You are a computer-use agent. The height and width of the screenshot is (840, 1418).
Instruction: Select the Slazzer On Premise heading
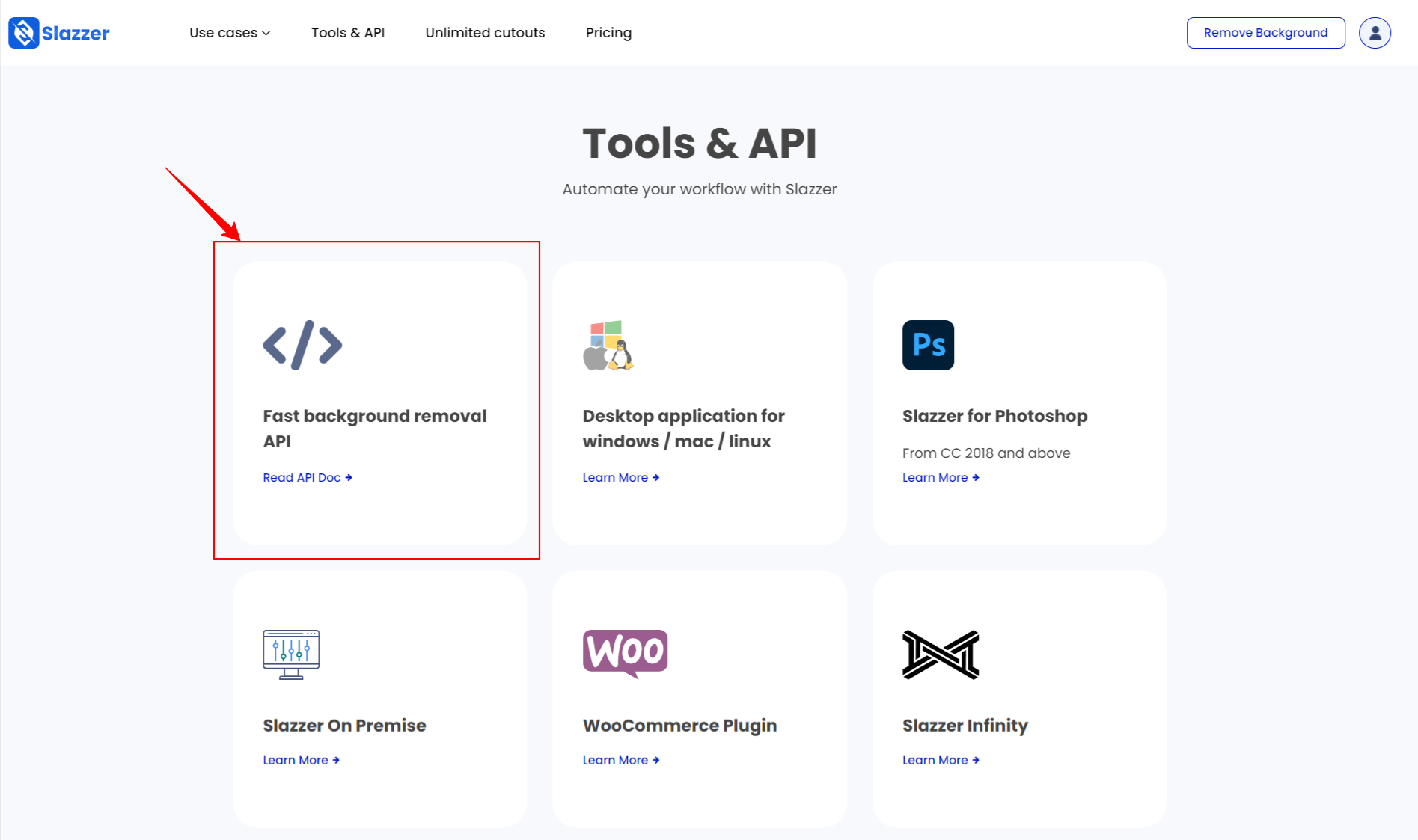point(344,726)
